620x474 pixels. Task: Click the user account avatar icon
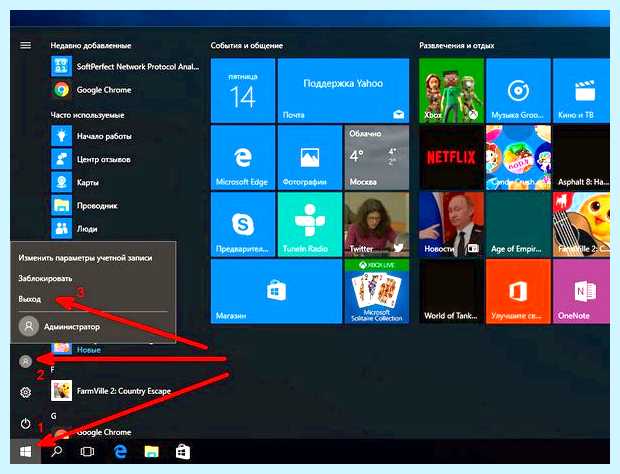pyautogui.click(x=25, y=361)
